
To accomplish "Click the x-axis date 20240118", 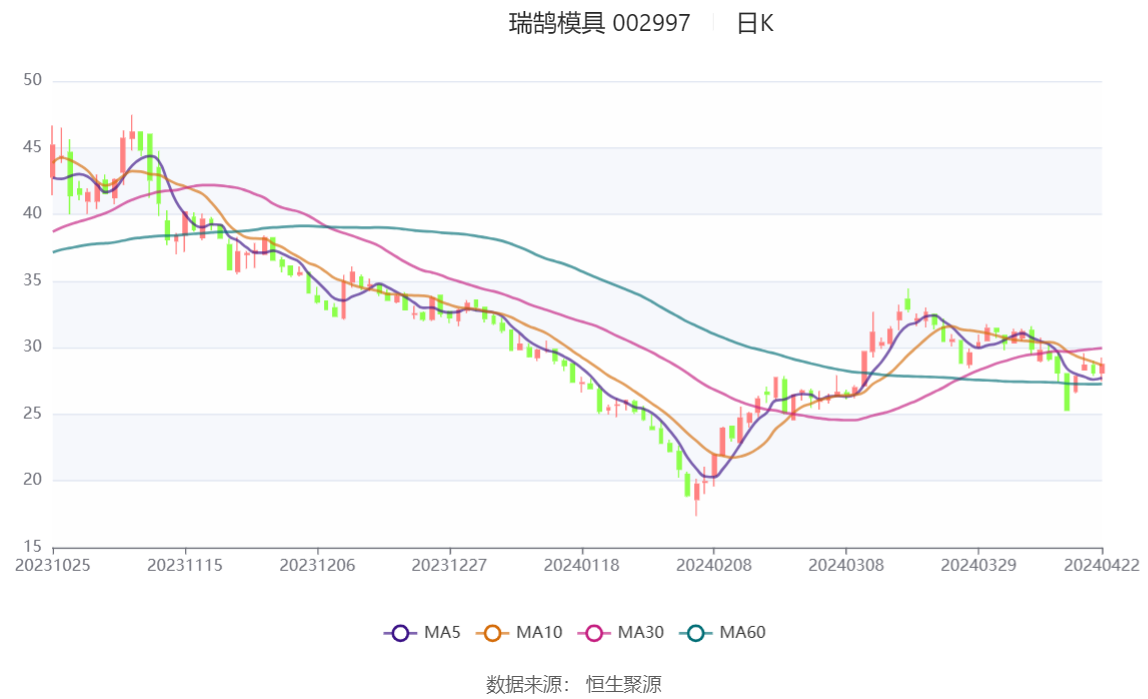I will (581, 566).
